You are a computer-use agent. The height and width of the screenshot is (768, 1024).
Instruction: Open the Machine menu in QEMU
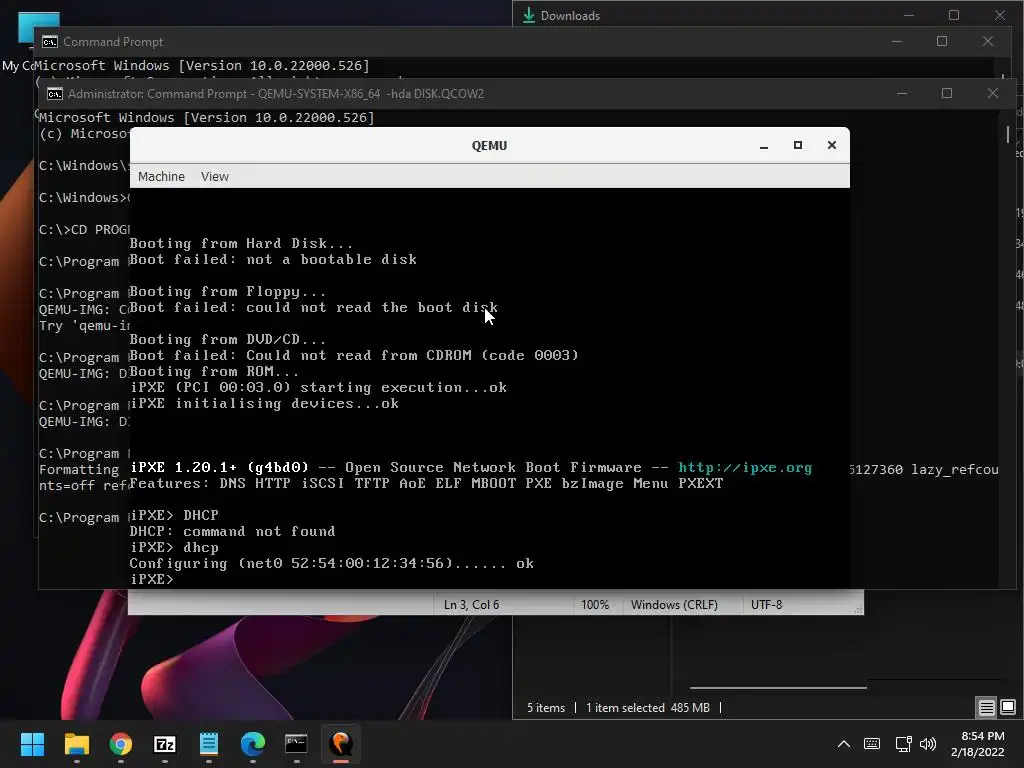coord(161,176)
